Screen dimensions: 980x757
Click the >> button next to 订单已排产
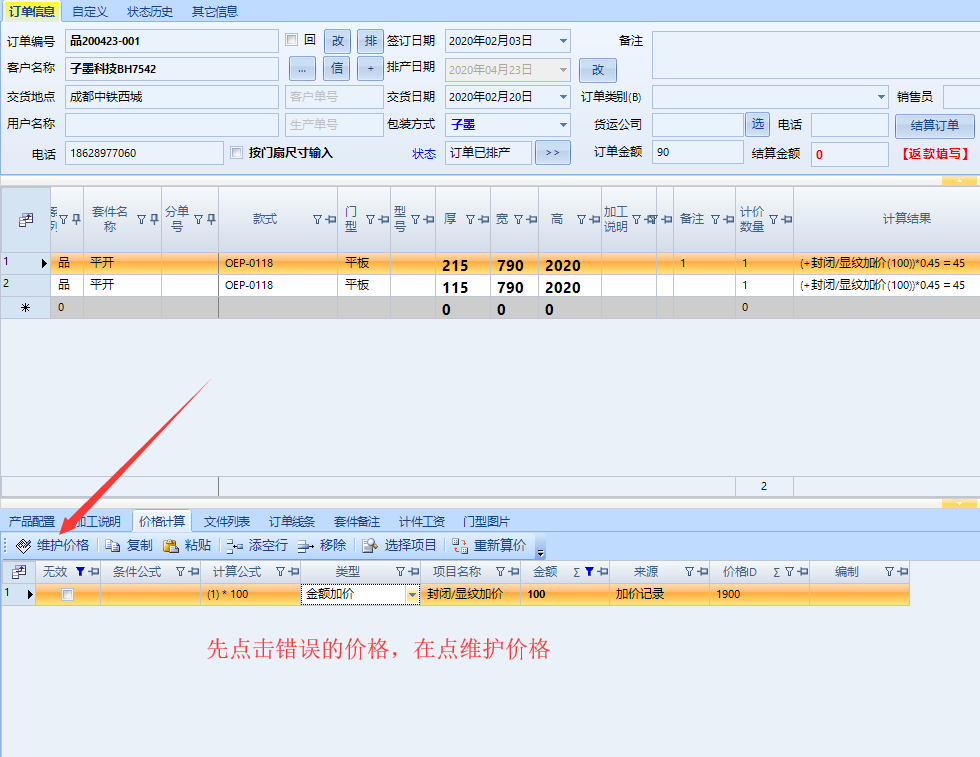(x=552, y=153)
